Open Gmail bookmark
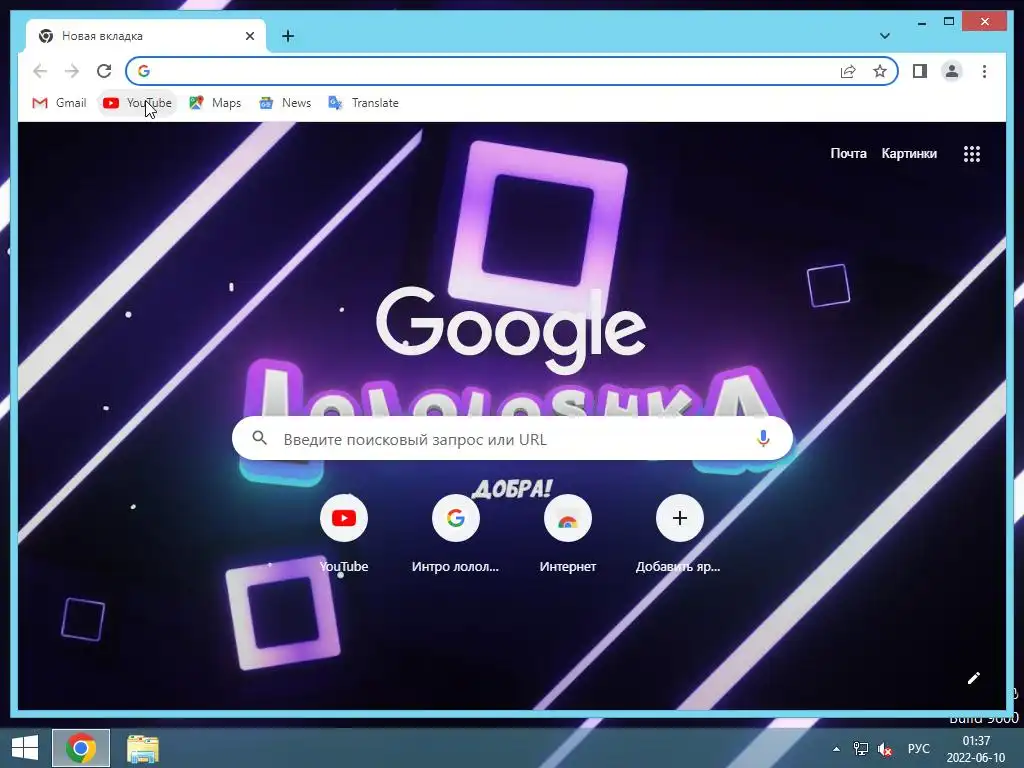 pos(59,103)
